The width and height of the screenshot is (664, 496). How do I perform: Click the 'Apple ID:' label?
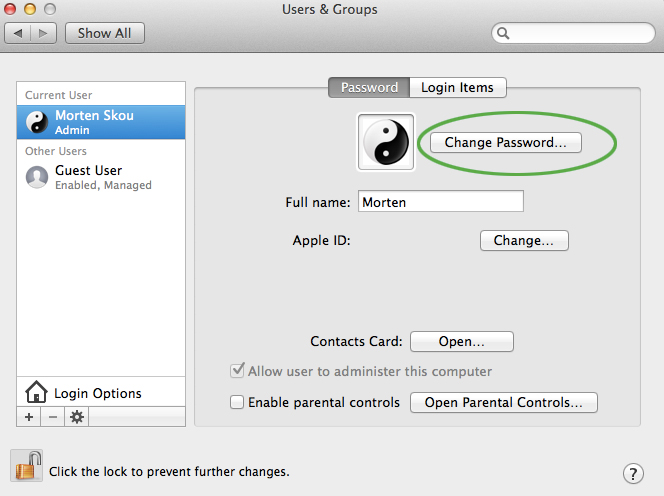[321, 241]
